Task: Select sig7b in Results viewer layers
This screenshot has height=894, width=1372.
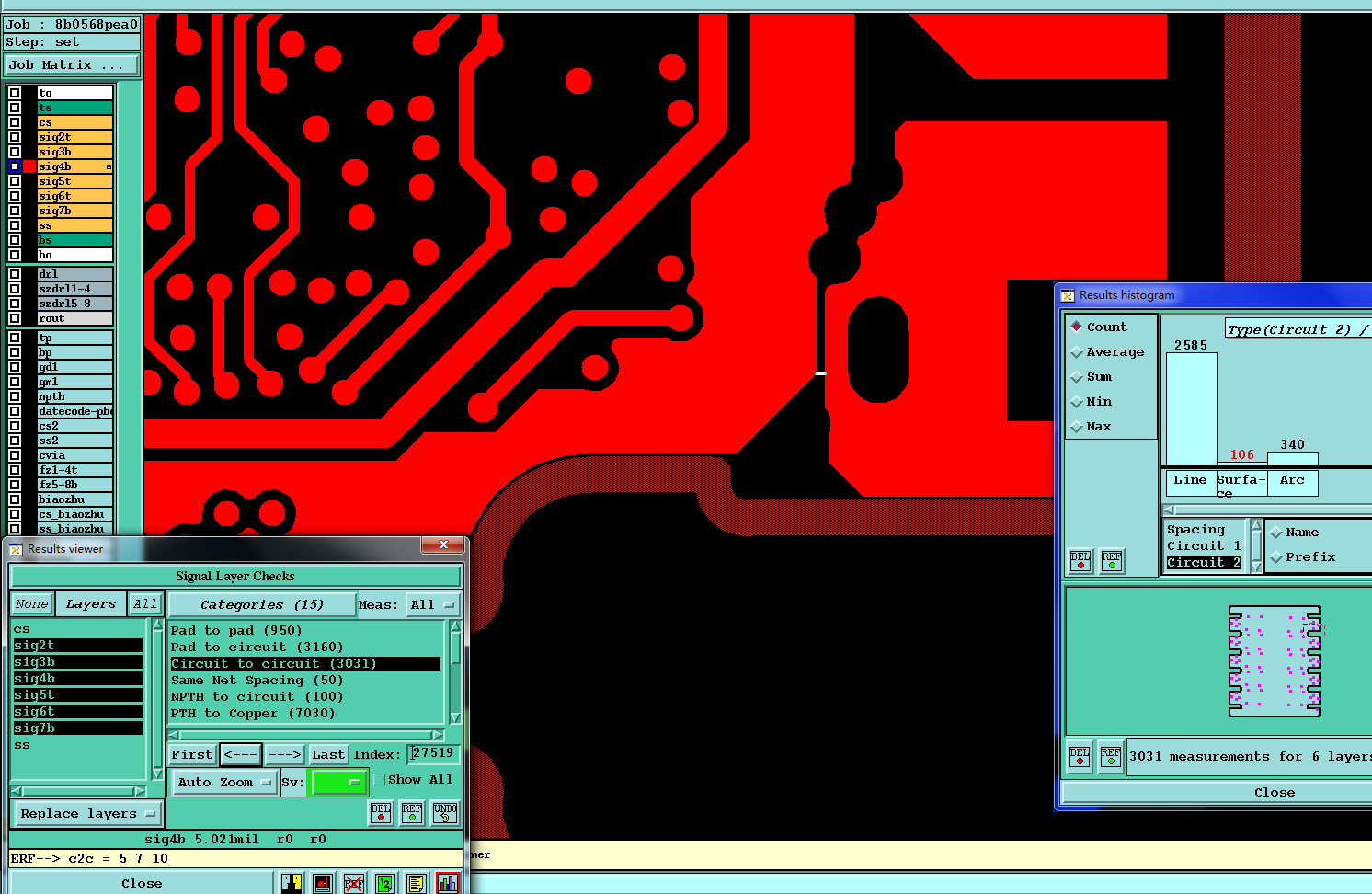Action: 78,728
